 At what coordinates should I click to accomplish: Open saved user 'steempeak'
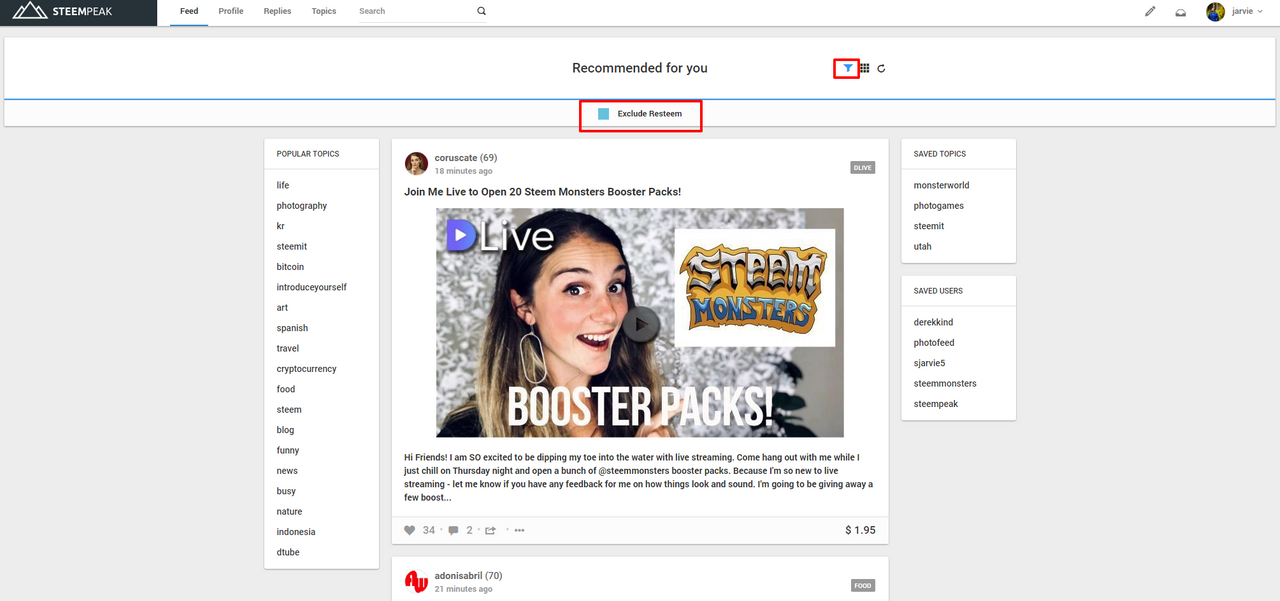[936, 404]
